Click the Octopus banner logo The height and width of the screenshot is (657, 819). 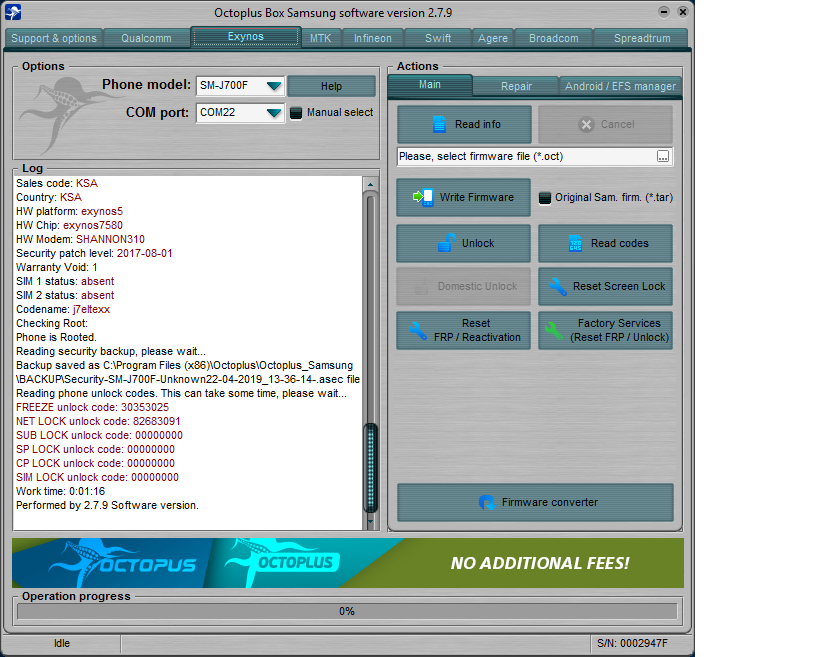point(122,563)
